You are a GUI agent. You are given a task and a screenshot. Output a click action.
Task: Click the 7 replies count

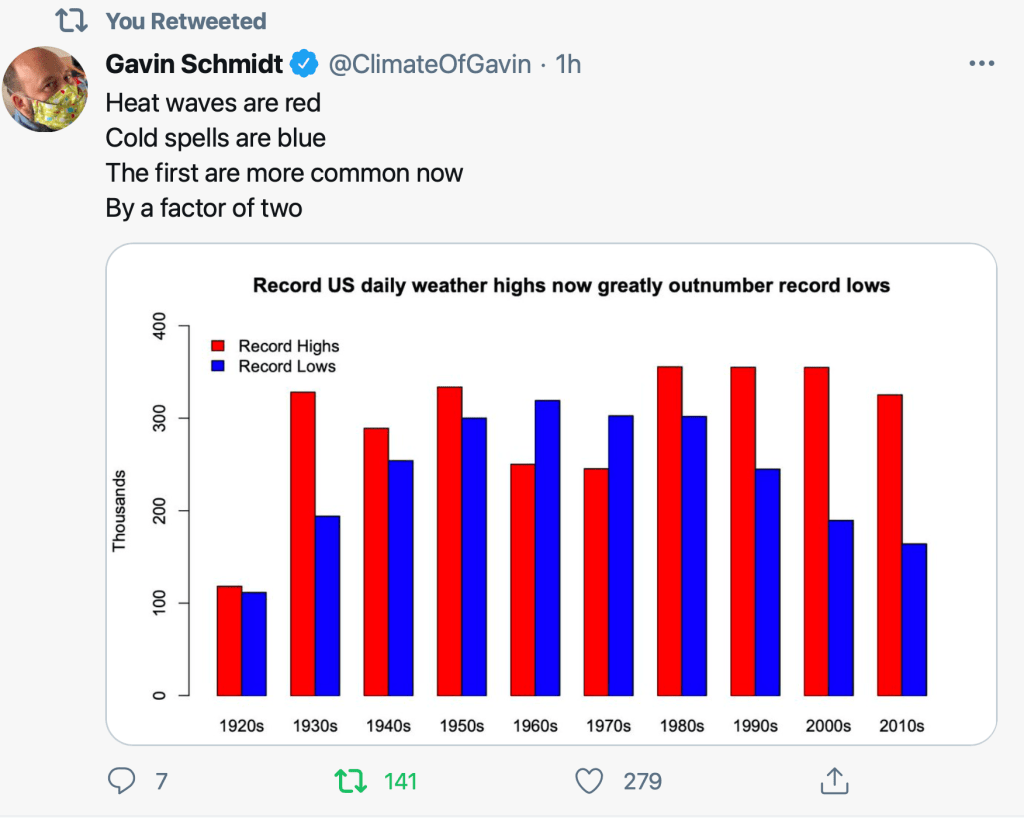coord(161,781)
